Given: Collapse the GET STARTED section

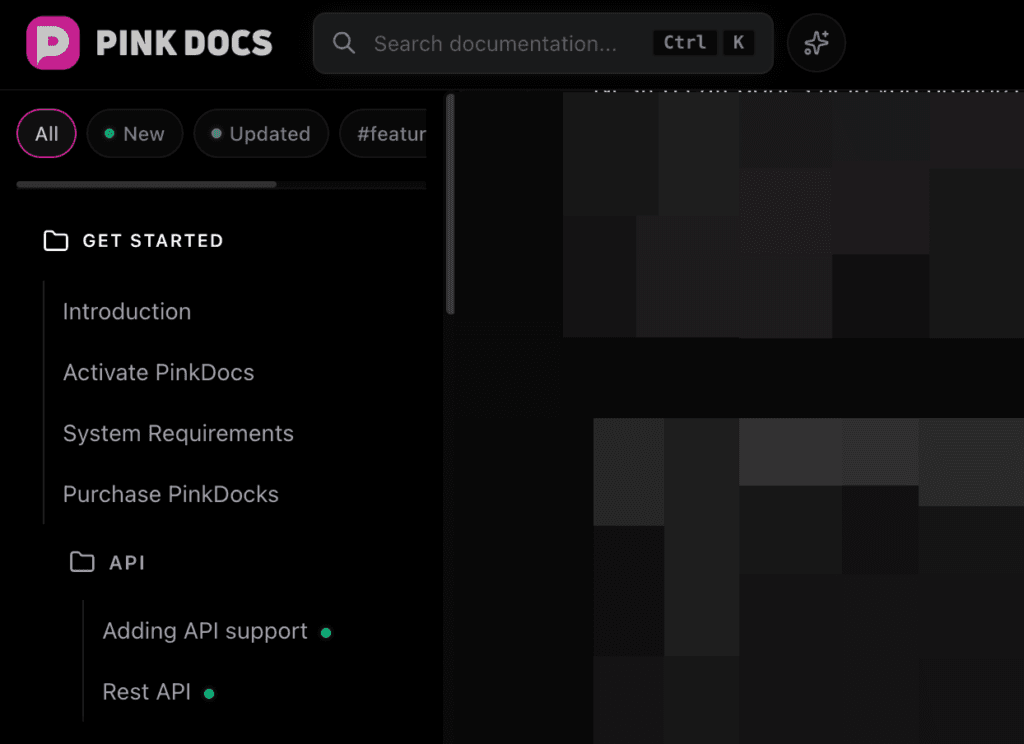Looking at the screenshot, I should click(152, 240).
